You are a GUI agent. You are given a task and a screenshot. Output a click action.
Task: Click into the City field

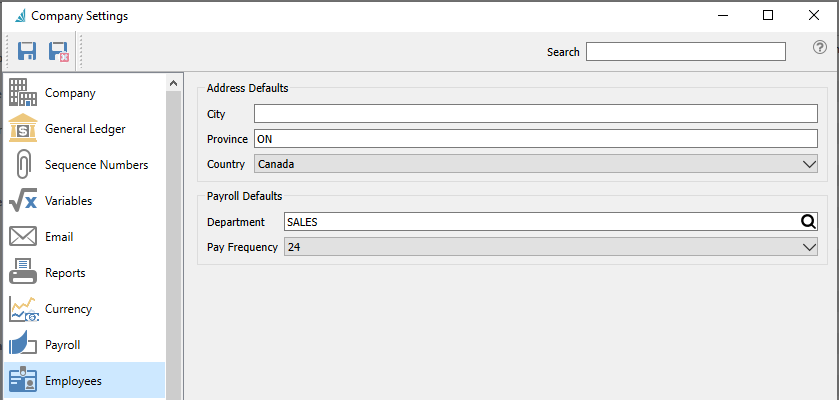point(535,114)
